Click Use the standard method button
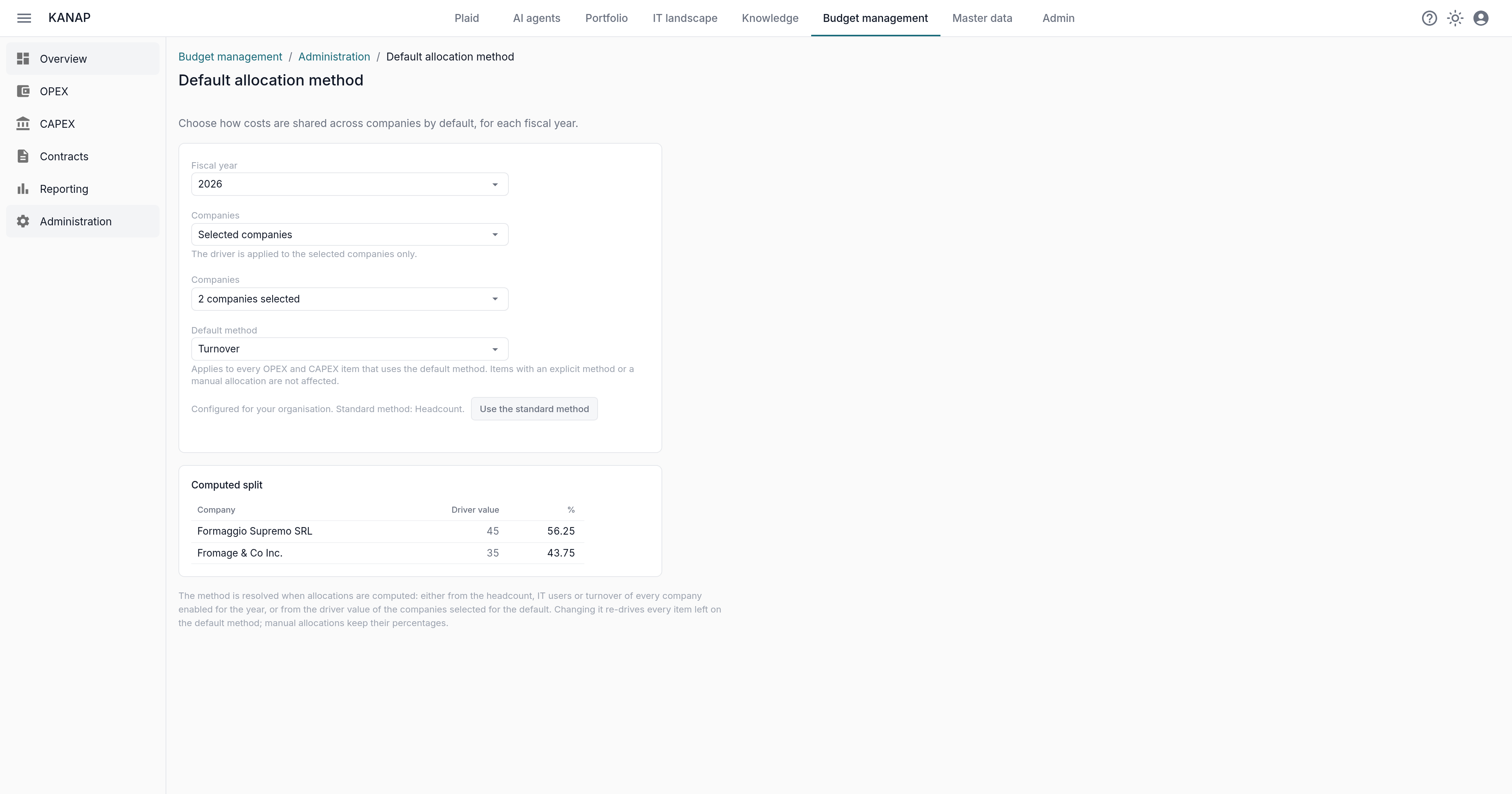The width and height of the screenshot is (1512, 794). point(534,409)
